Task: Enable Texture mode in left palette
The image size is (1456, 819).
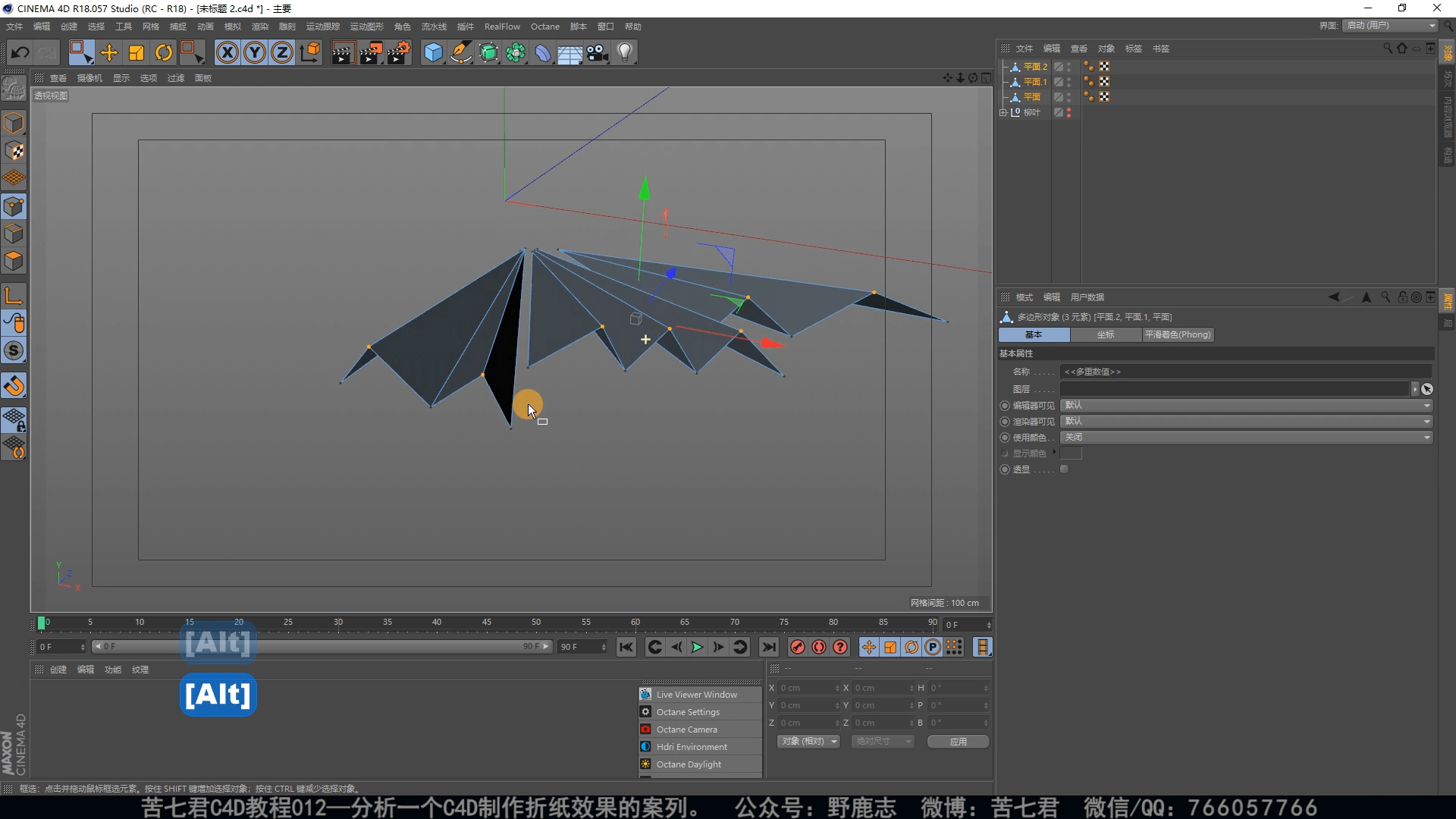Action: pyautogui.click(x=14, y=151)
